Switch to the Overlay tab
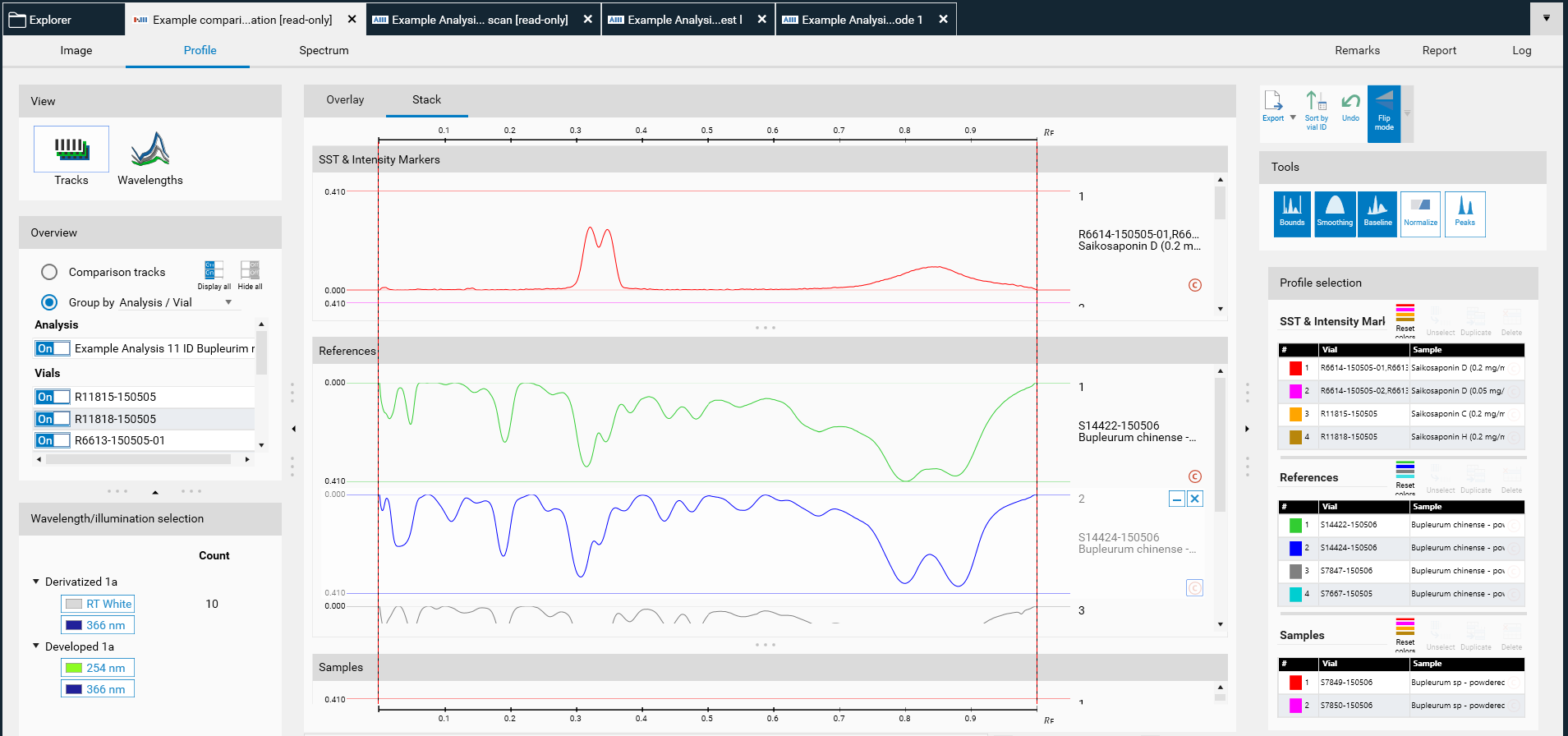Viewport: 1568px width, 736px height. coord(345,99)
